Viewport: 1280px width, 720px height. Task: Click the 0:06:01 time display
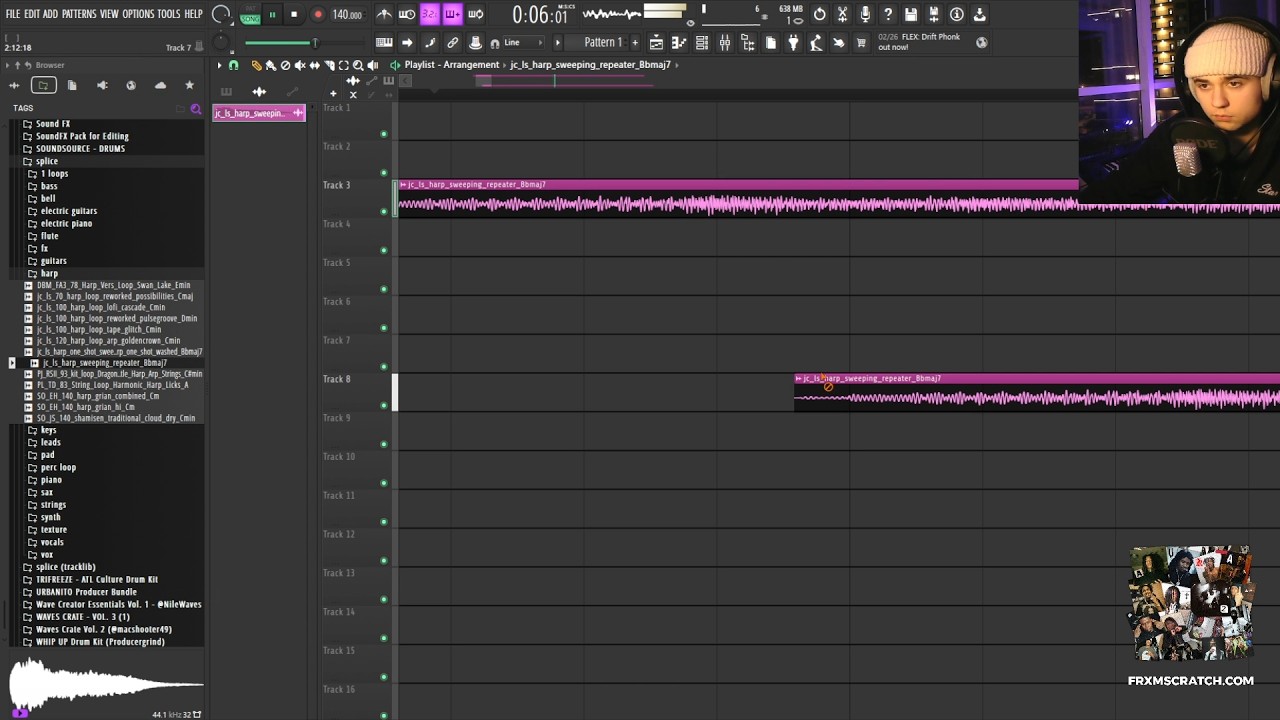click(540, 15)
